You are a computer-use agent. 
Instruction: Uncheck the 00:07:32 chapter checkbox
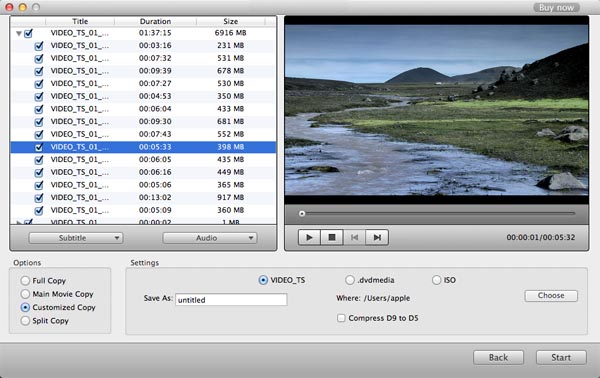[x=39, y=59]
